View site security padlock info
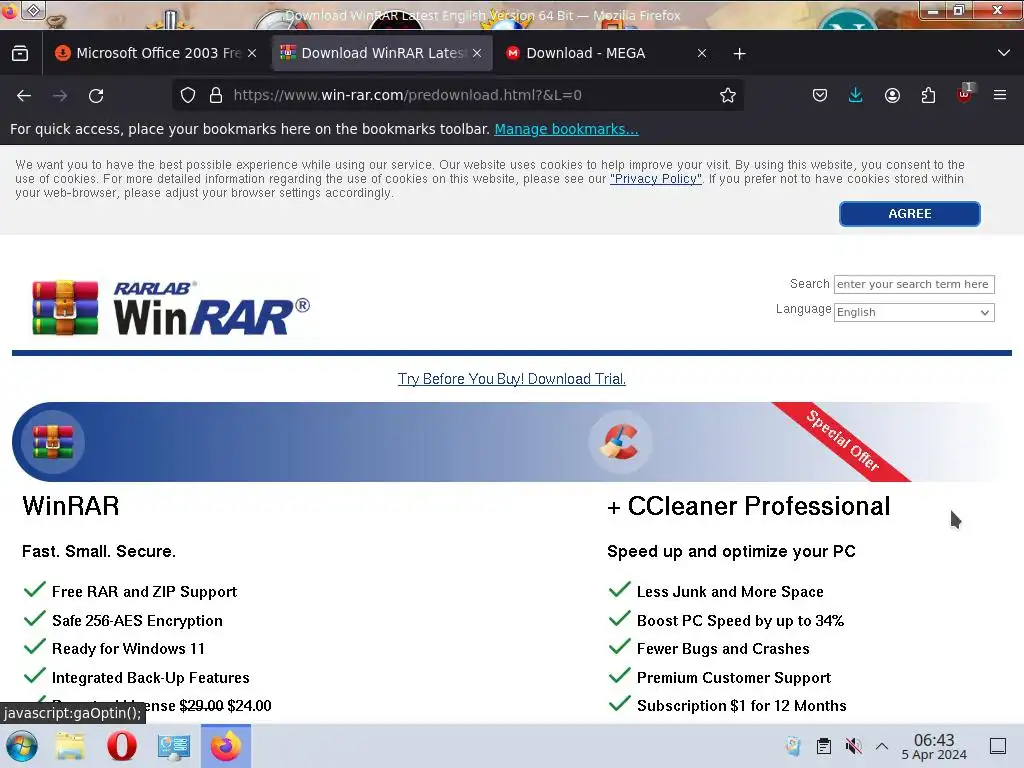Image resolution: width=1024 pixels, height=768 pixels. coord(216,95)
